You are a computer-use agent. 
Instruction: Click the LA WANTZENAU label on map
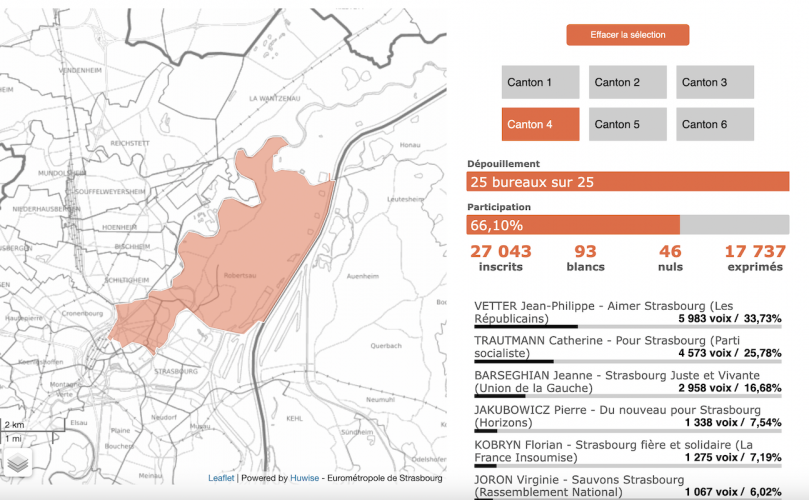[x=274, y=99]
